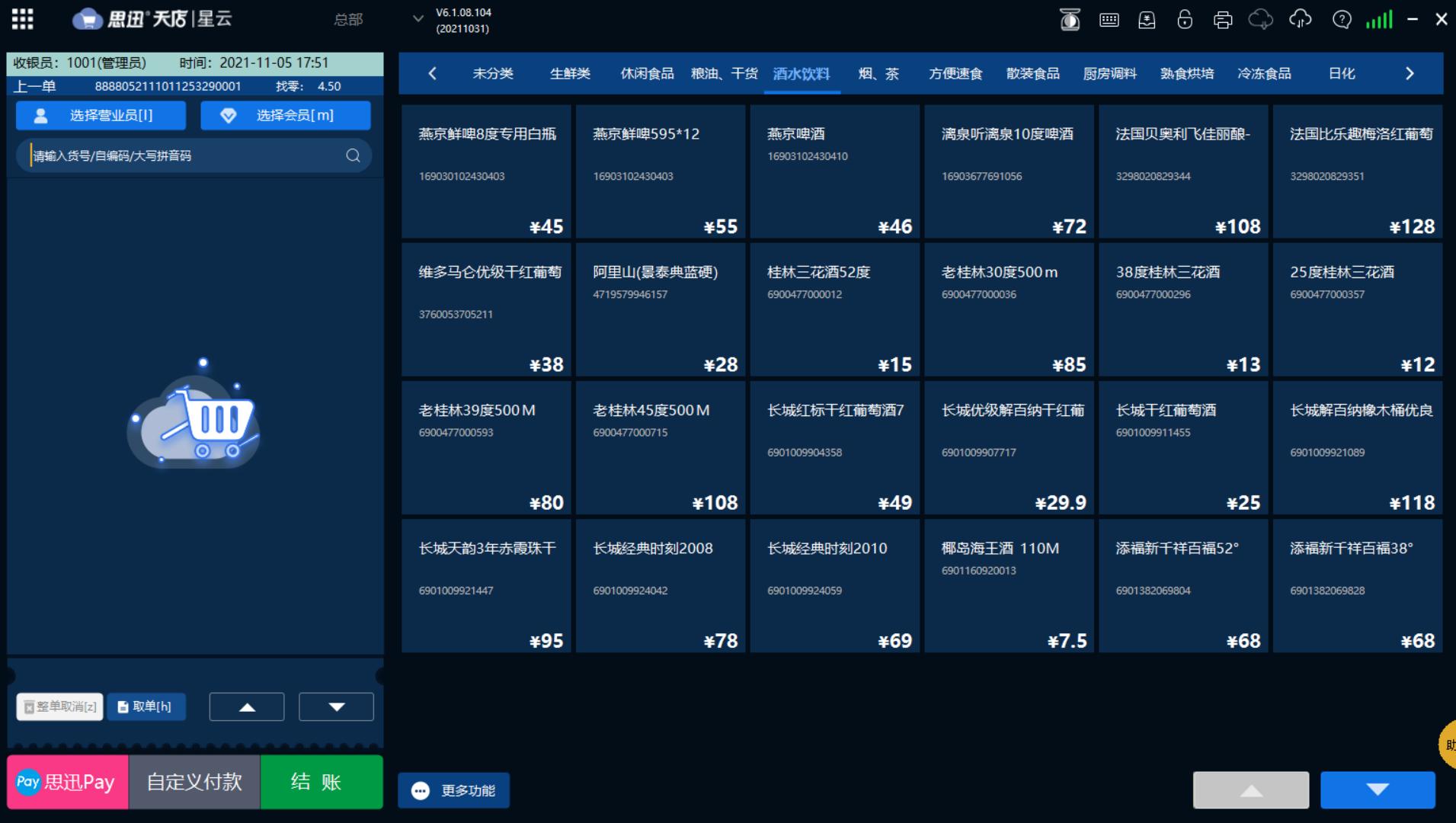Open the cash drawer icon
Image resolution: width=1456 pixels, height=823 pixels.
[1147, 19]
